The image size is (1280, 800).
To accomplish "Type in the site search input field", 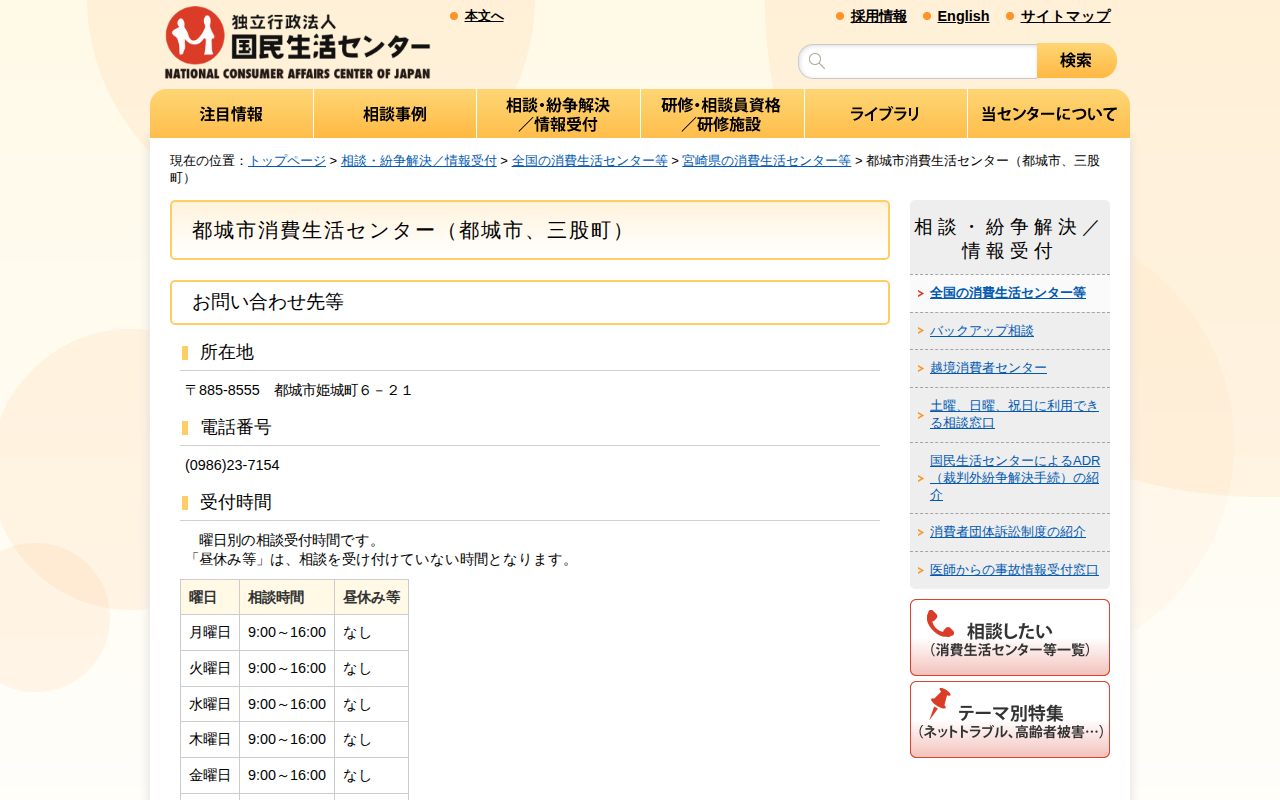I will coord(930,61).
